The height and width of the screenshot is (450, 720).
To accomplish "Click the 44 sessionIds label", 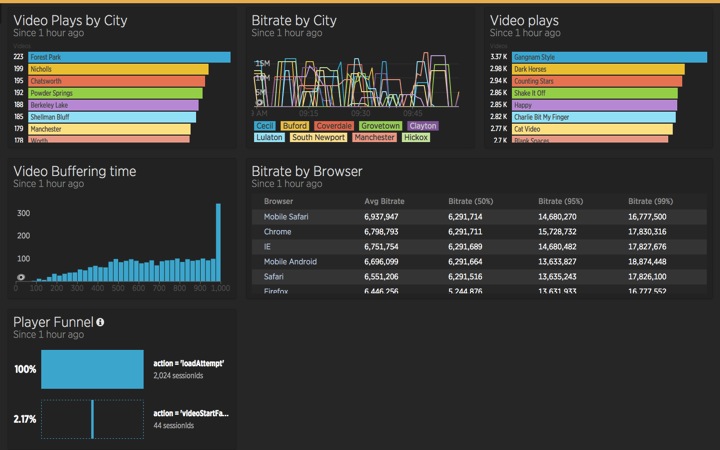I will click(x=174, y=425).
